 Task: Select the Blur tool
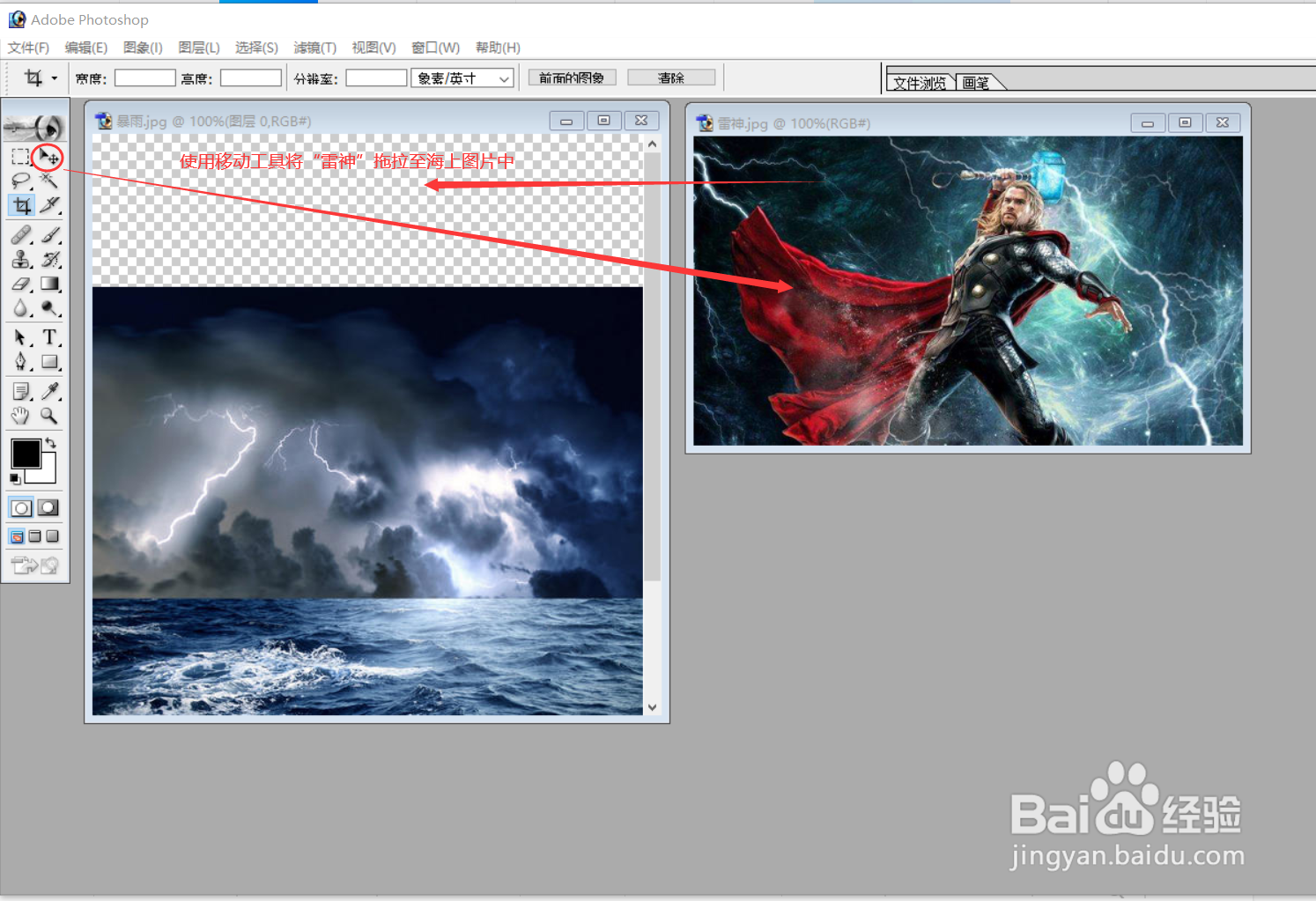pyautogui.click(x=21, y=308)
